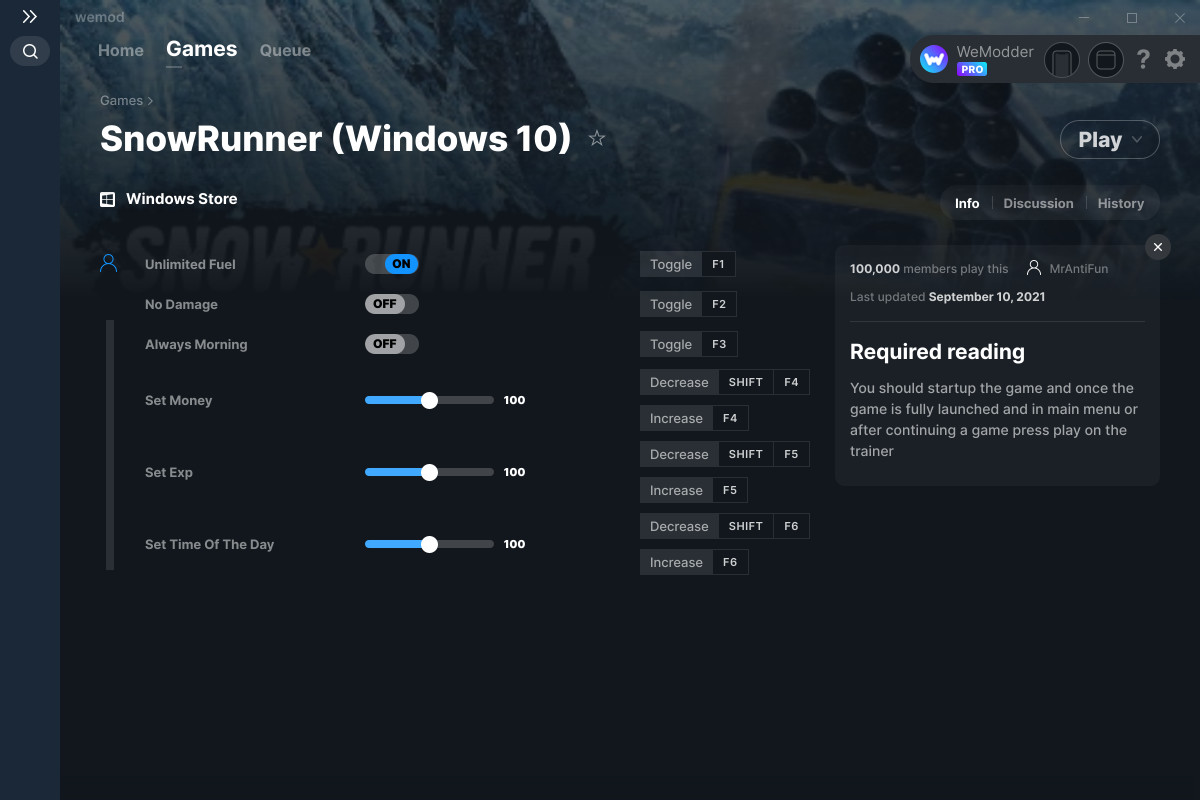Open the settings gear icon
The image size is (1200, 800).
pos(1175,60)
